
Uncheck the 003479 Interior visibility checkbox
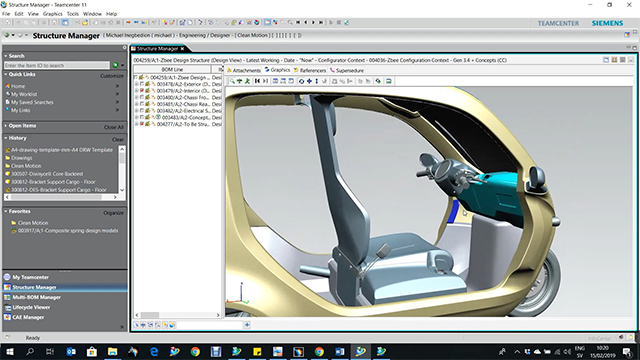(142, 91)
